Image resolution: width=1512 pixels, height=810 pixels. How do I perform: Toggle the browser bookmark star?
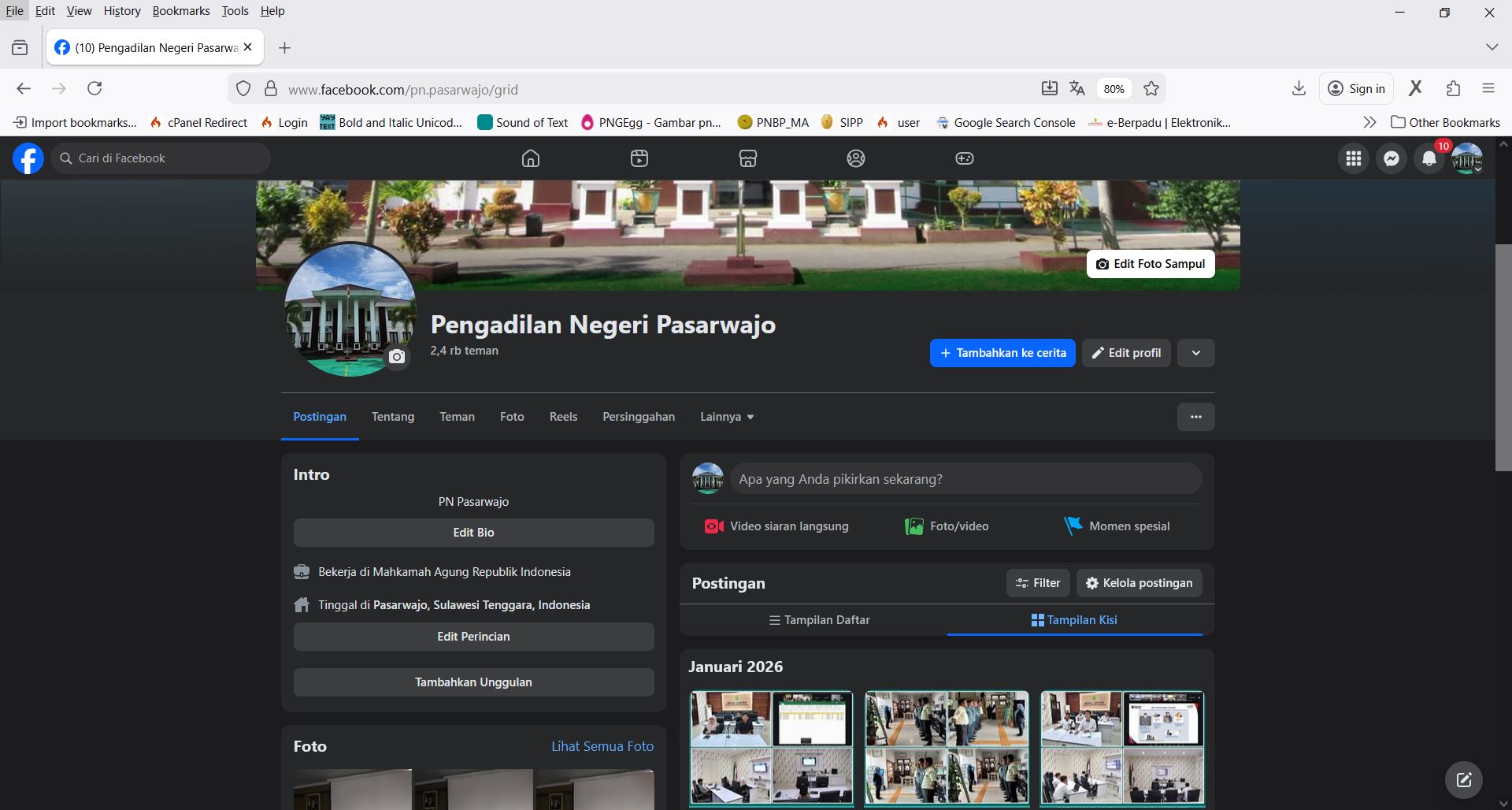tap(1151, 89)
